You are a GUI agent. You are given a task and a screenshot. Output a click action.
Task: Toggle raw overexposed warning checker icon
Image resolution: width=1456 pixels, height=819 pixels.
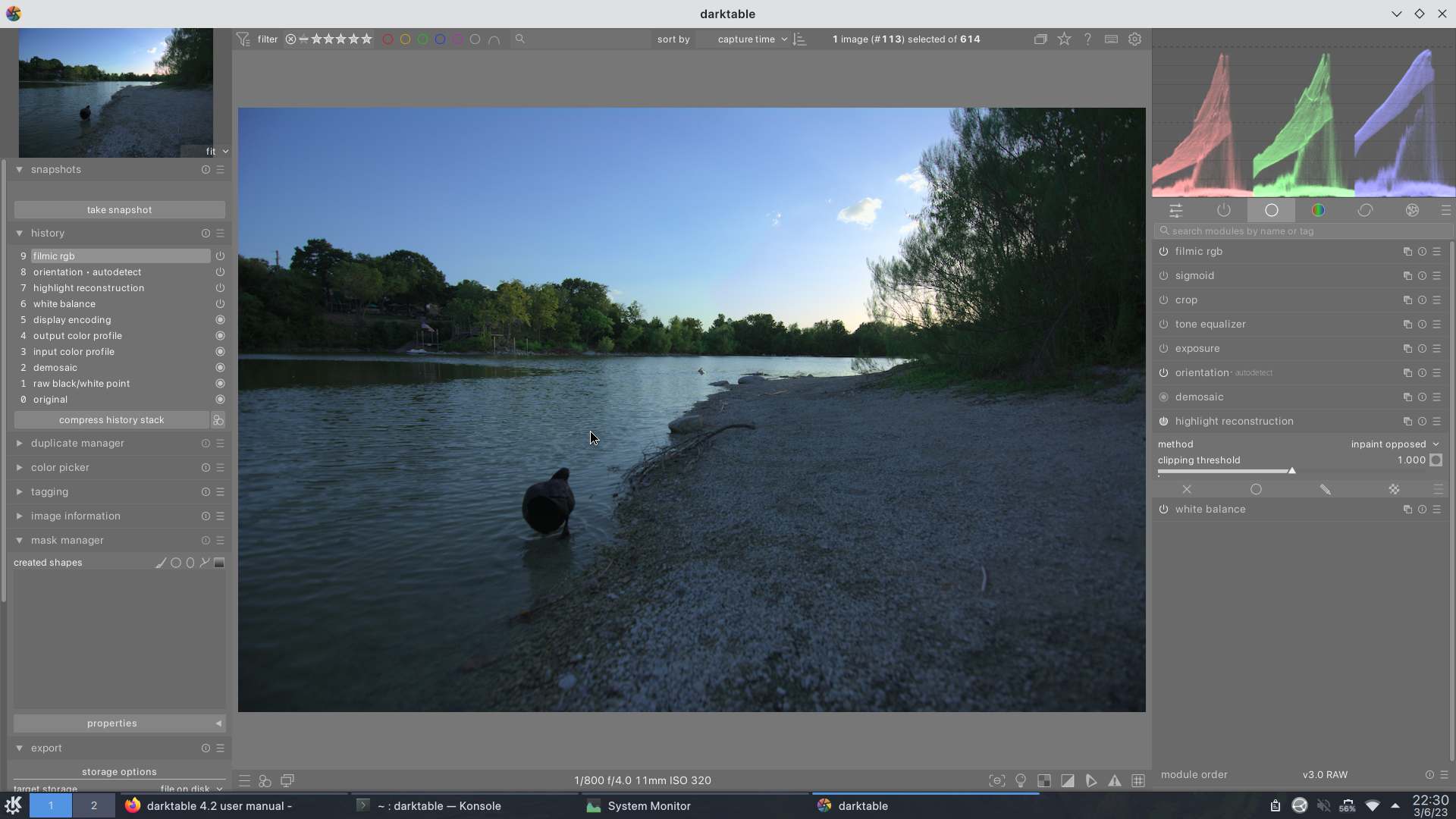coord(1044,780)
